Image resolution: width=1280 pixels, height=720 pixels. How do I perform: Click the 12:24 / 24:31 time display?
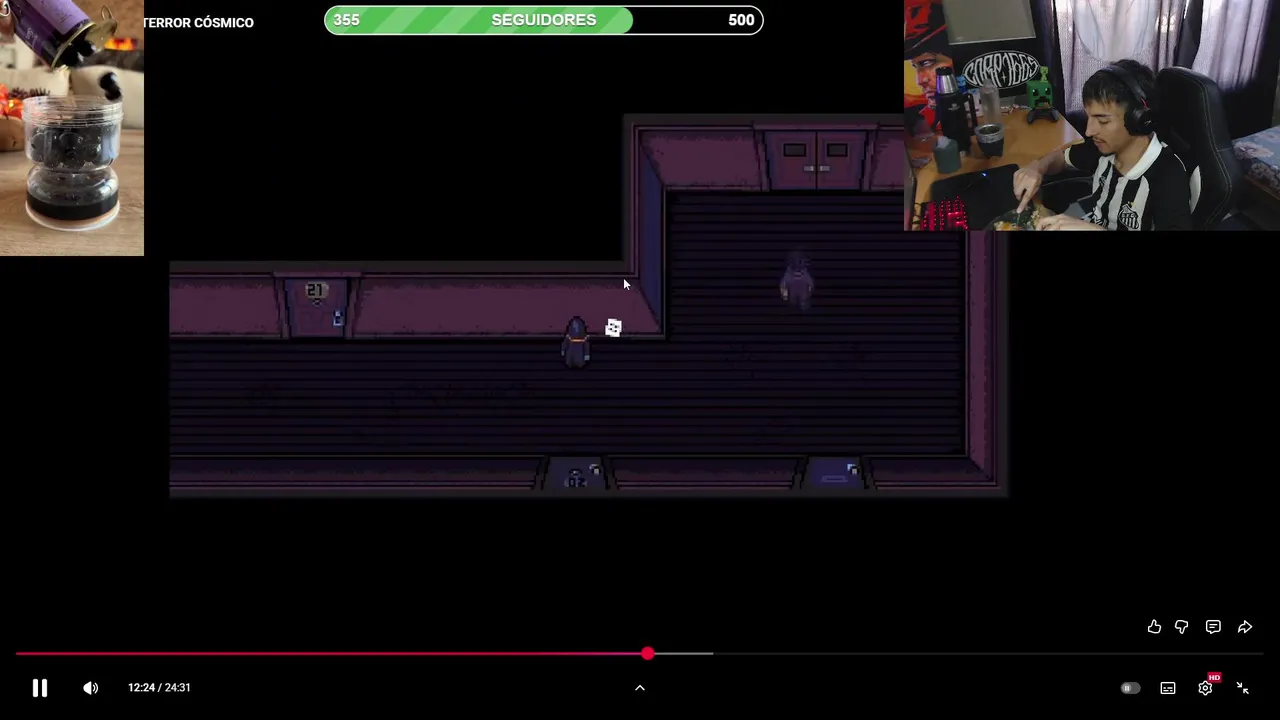[159, 688]
